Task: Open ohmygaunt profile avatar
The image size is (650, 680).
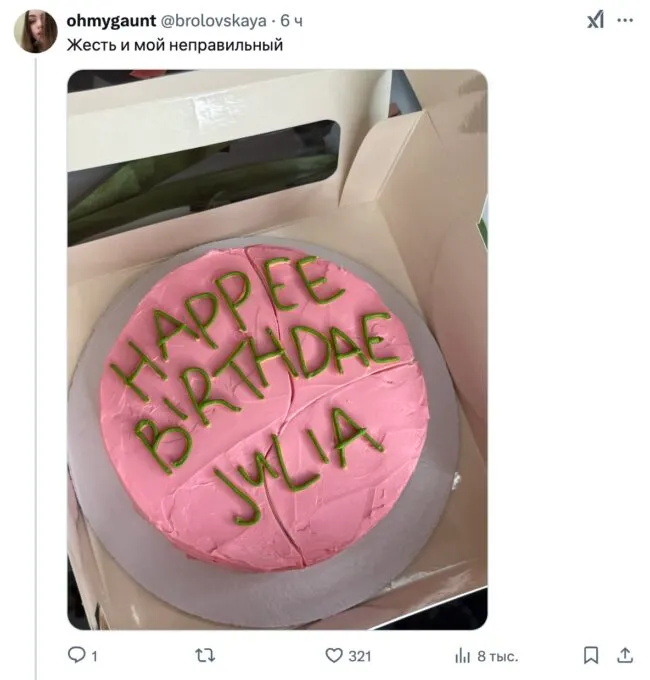Action: pyautogui.click(x=36, y=31)
